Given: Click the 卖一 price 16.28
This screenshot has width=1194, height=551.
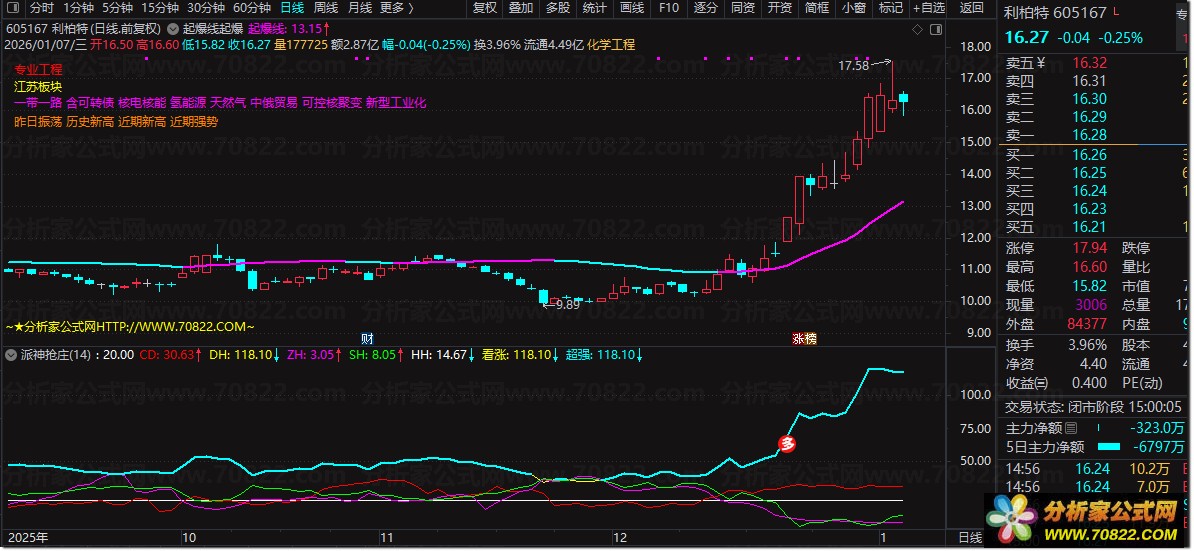Looking at the screenshot, I should 1088,135.
